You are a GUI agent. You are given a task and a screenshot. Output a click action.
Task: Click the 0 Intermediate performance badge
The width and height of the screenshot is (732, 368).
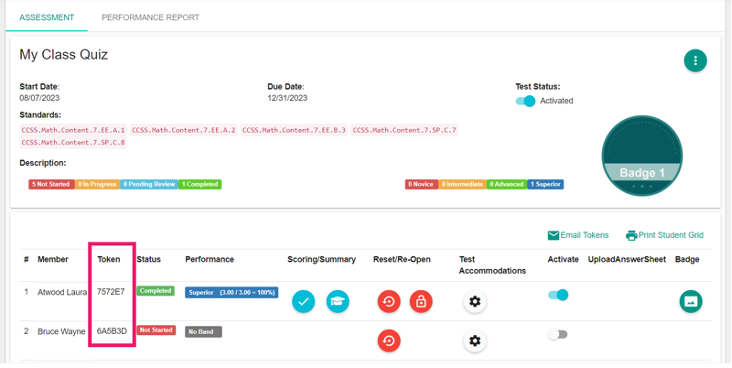[x=462, y=184]
